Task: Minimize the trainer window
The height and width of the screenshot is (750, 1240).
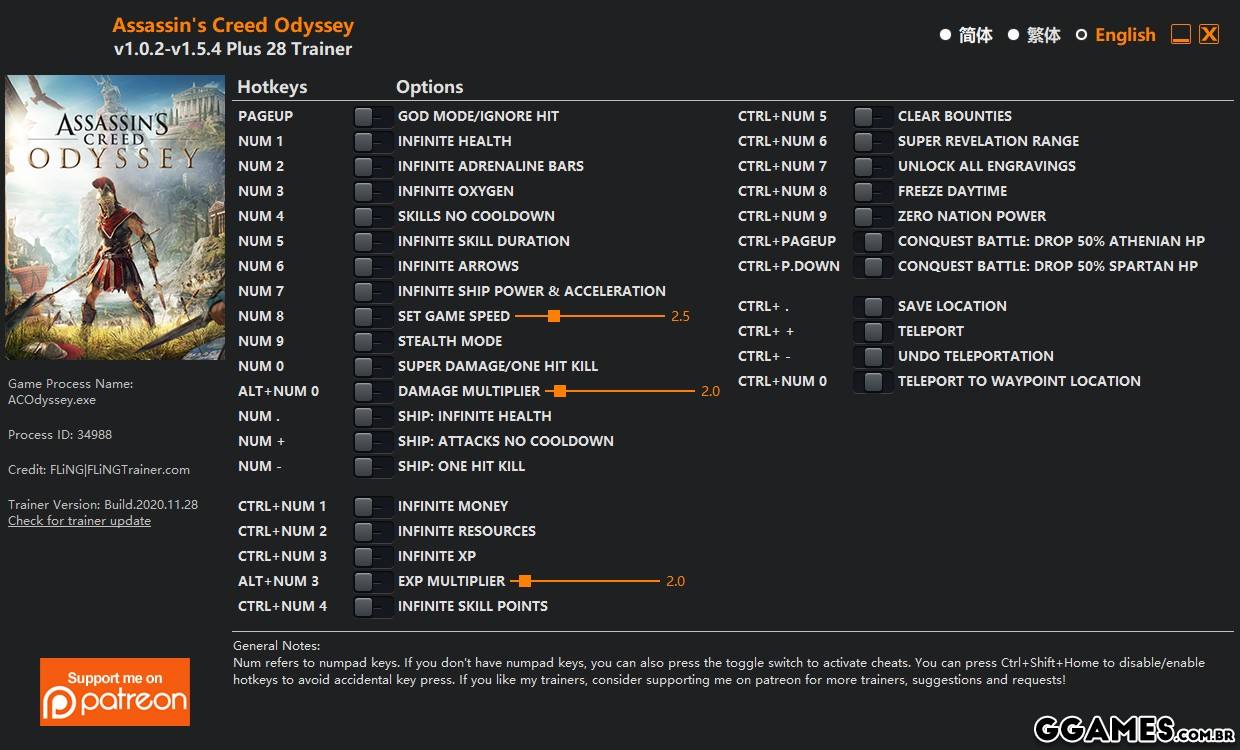Action: coord(1181,35)
